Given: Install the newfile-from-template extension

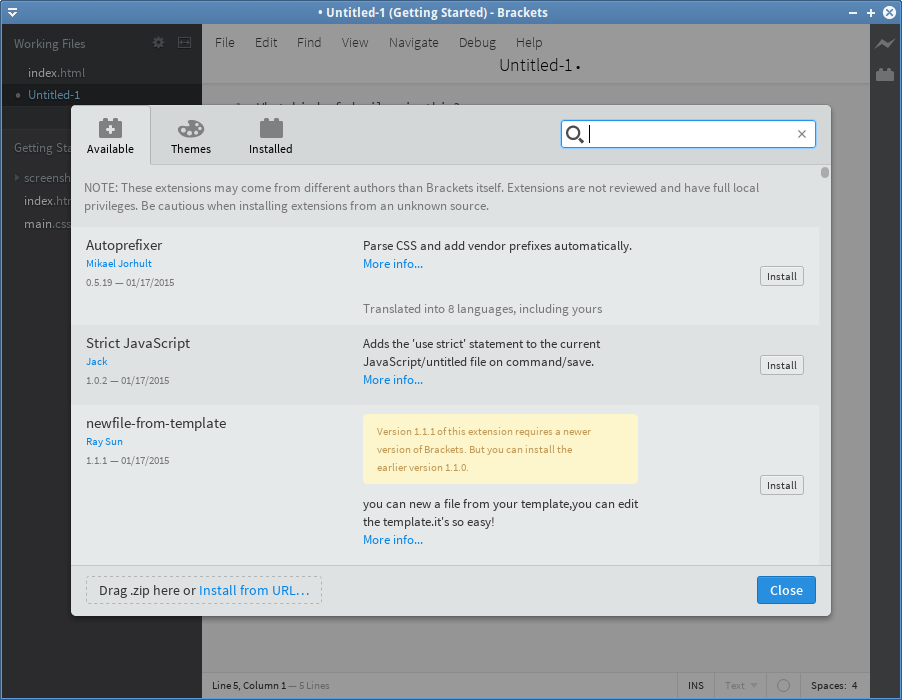Looking at the screenshot, I should [x=781, y=485].
